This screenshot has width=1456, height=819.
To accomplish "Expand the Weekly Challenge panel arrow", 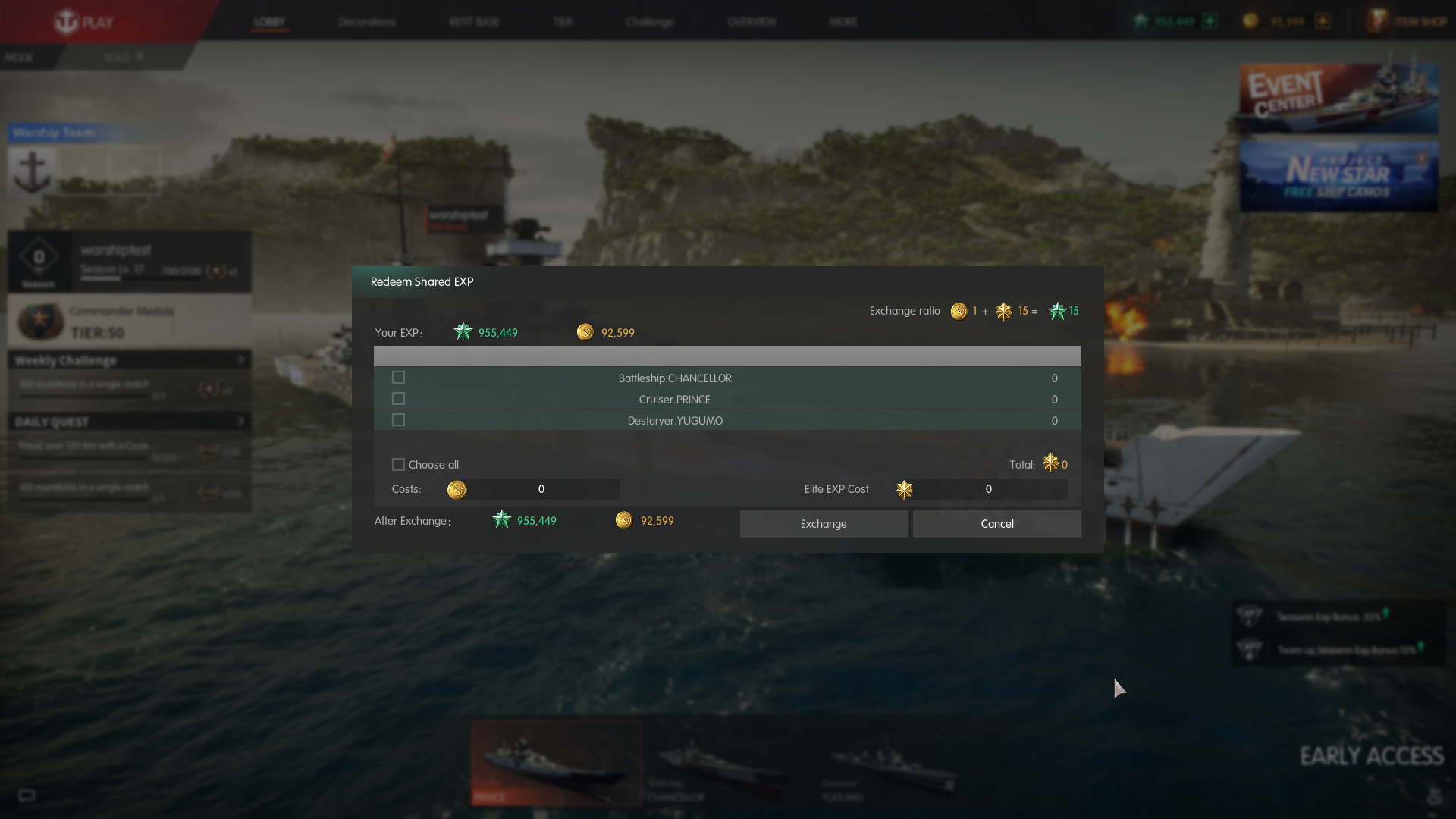I will 241,359.
